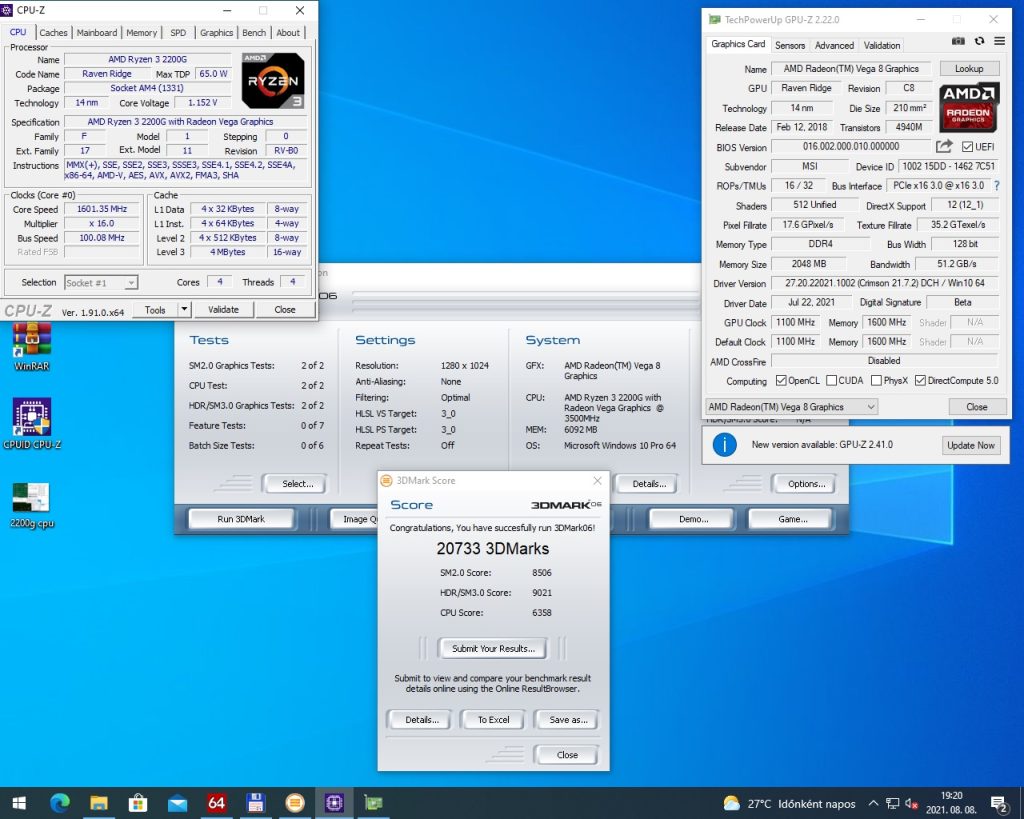Image resolution: width=1024 pixels, height=819 pixels.
Task: Toggle OpenCL checkbox
Action: [781, 380]
